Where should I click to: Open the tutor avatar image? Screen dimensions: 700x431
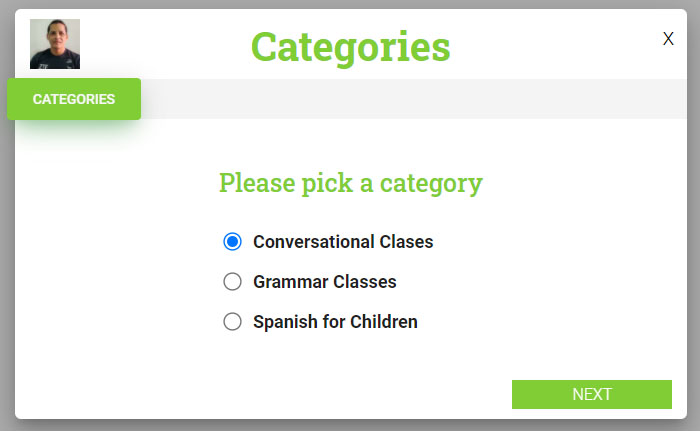[x=55, y=44]
